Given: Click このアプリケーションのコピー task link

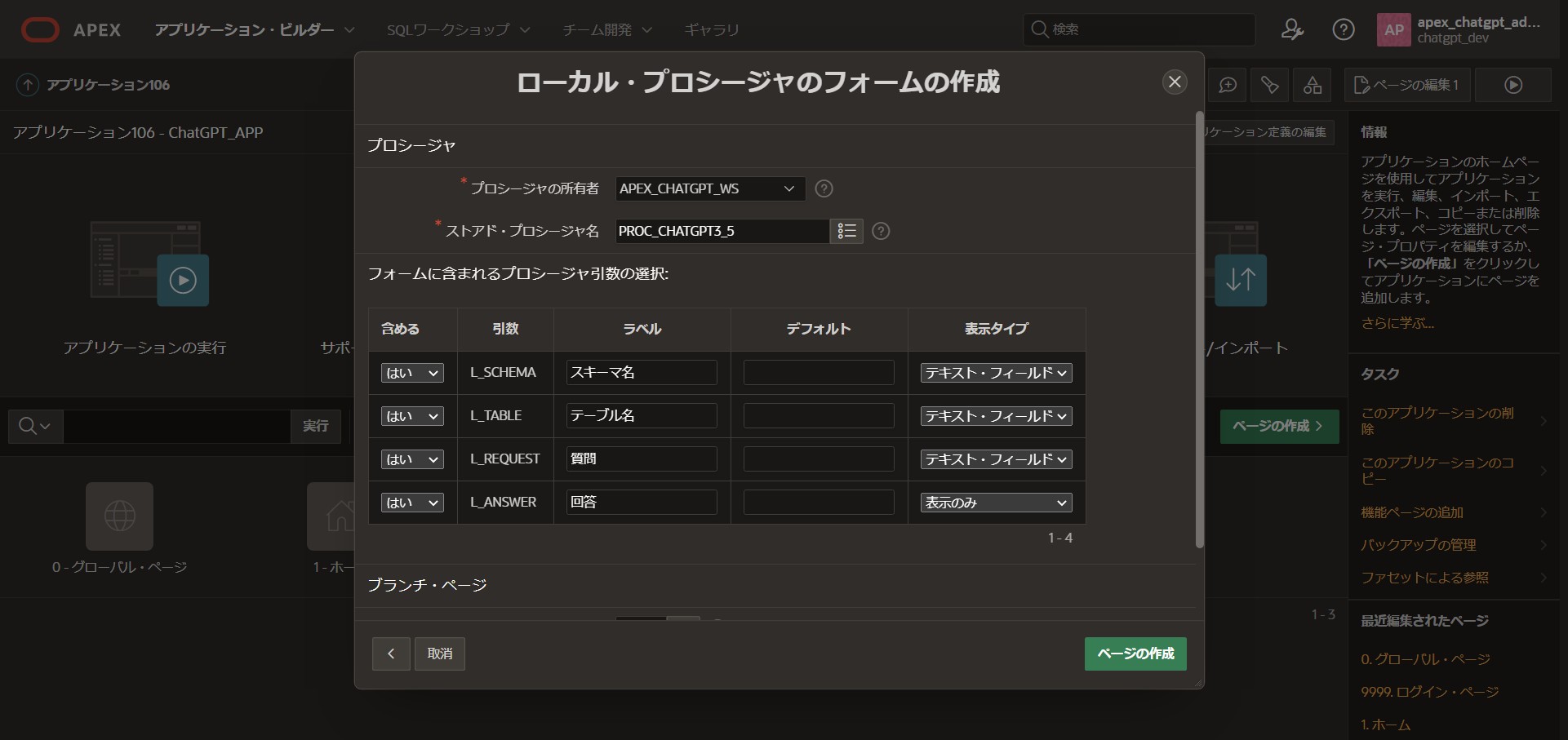Looking at the screenshot, I should [1437, 470].
